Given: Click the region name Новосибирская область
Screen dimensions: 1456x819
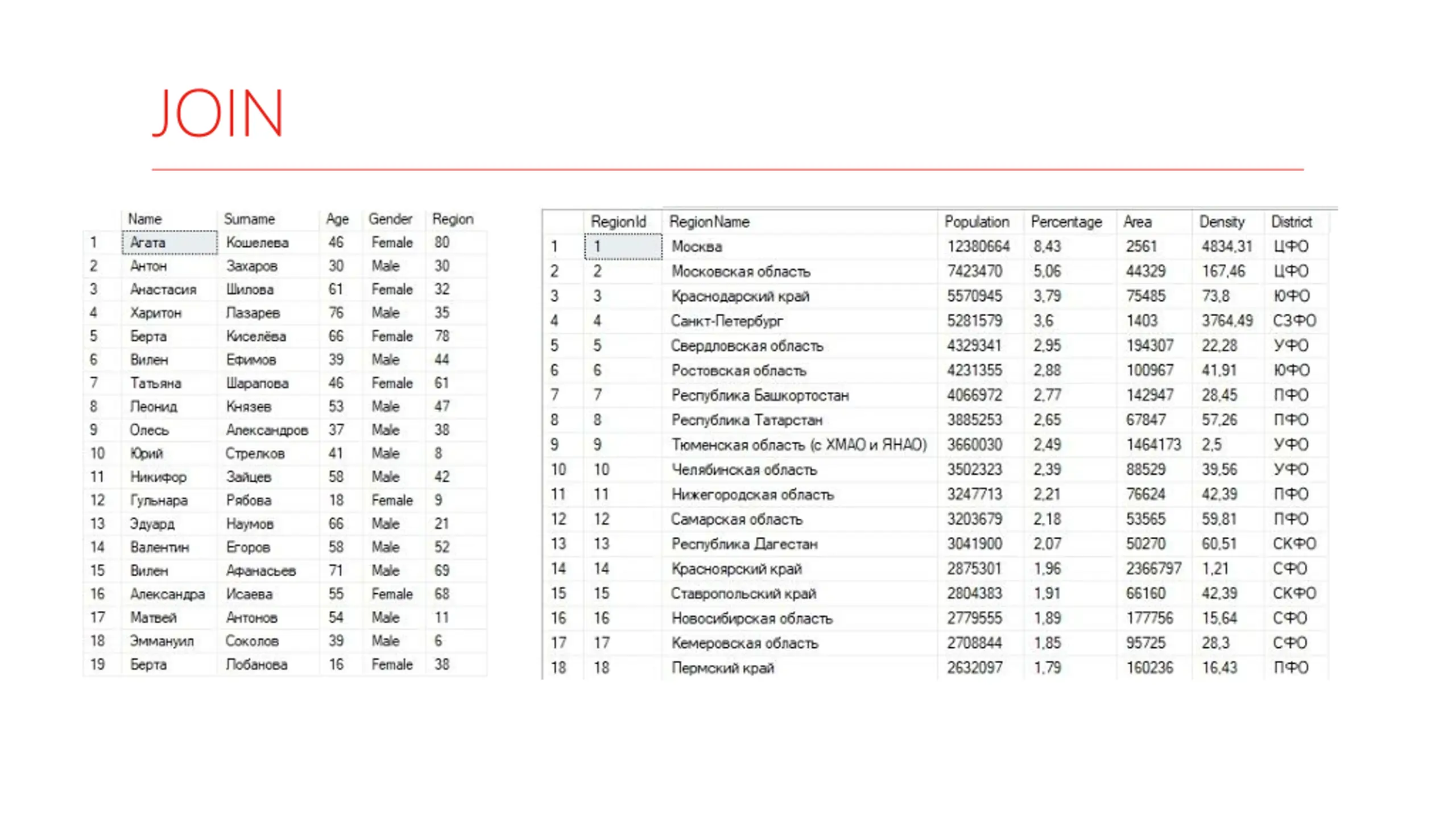Looking at the screenshot, I should click(x=752, y=619).
